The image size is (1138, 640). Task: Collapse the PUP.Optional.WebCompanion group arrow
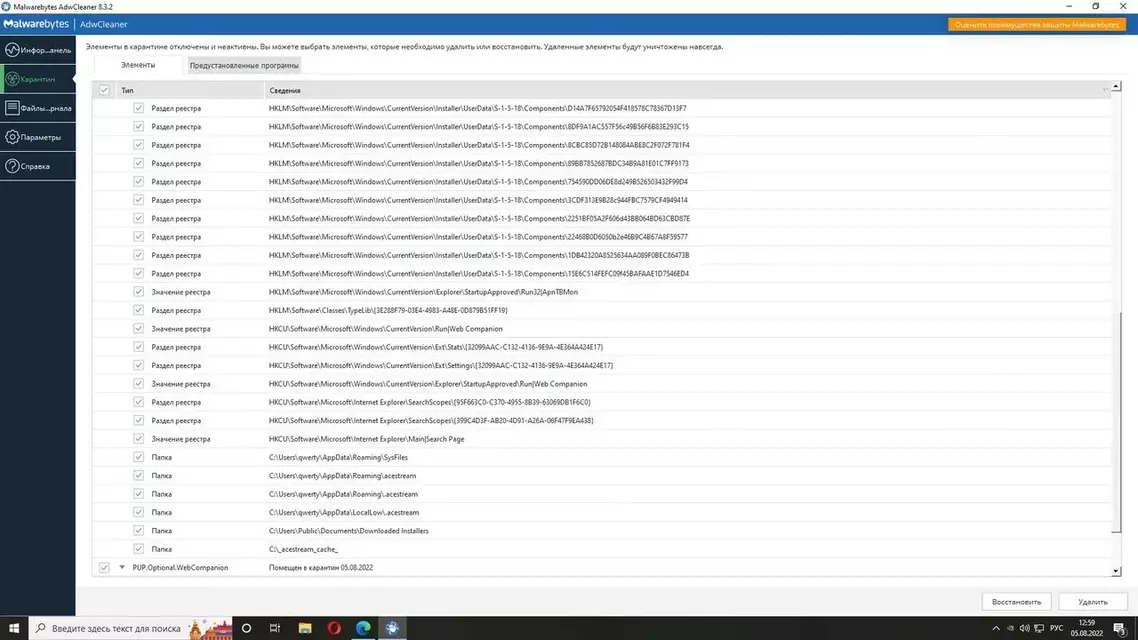pos(122,567)
